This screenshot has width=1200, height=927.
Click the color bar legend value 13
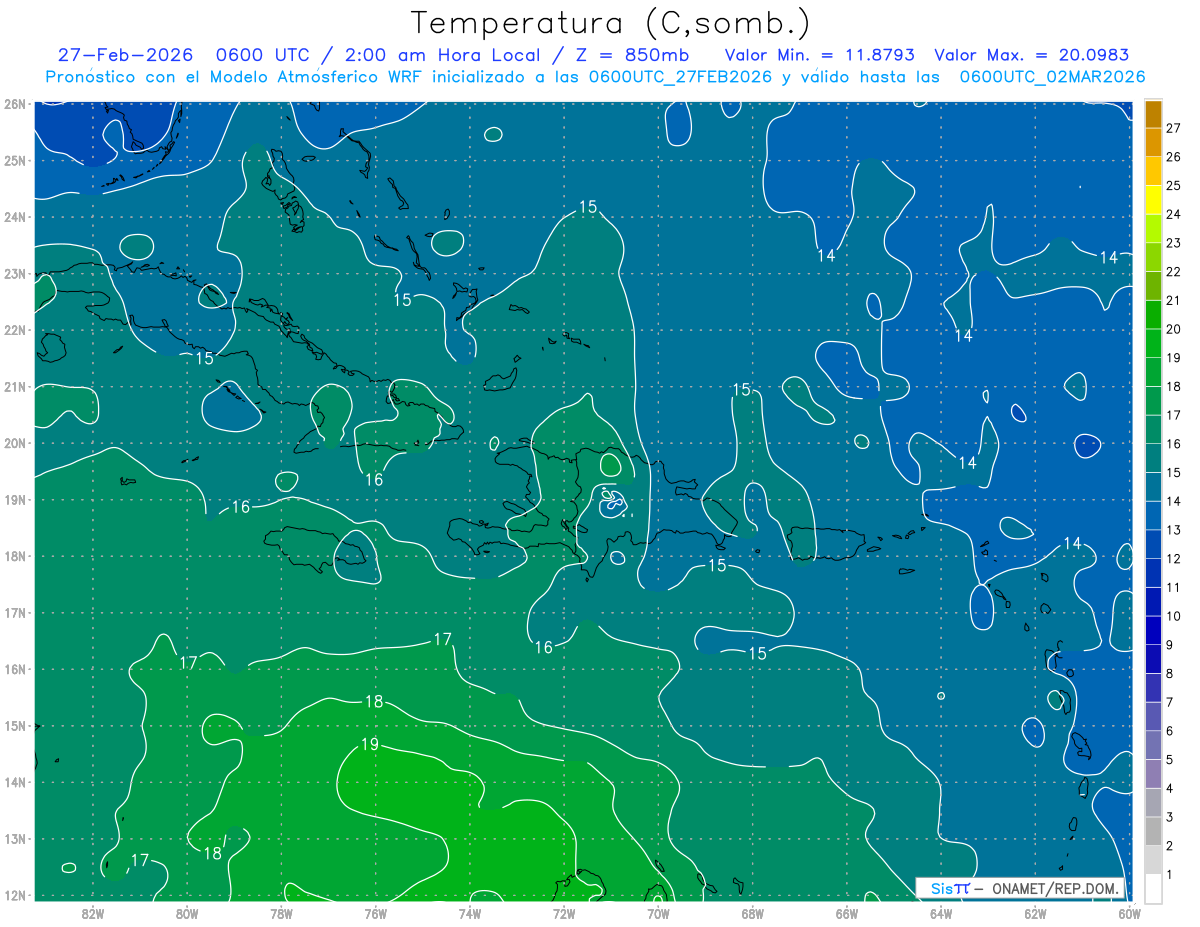[x=1174, y=530]
